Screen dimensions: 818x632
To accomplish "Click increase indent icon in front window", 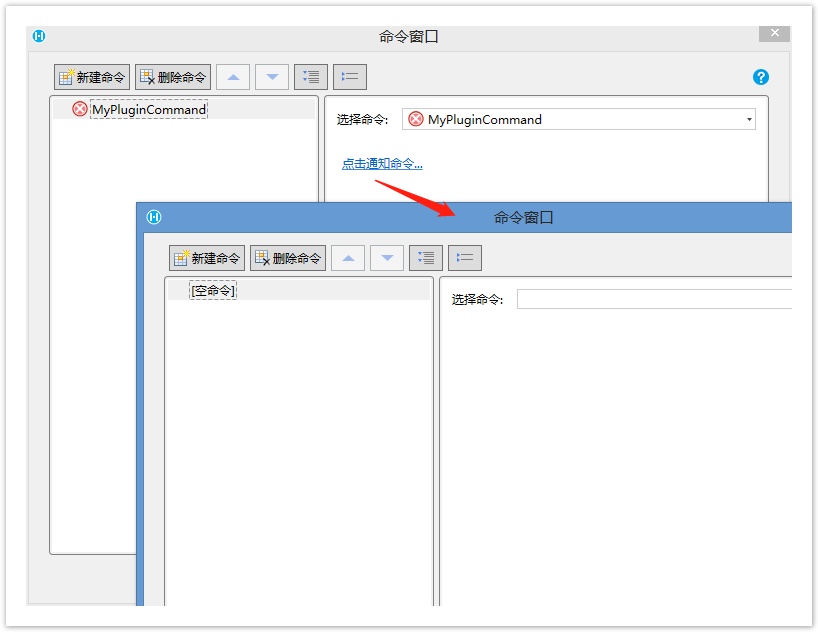I will pyautogui.click(x=426, y=258).
